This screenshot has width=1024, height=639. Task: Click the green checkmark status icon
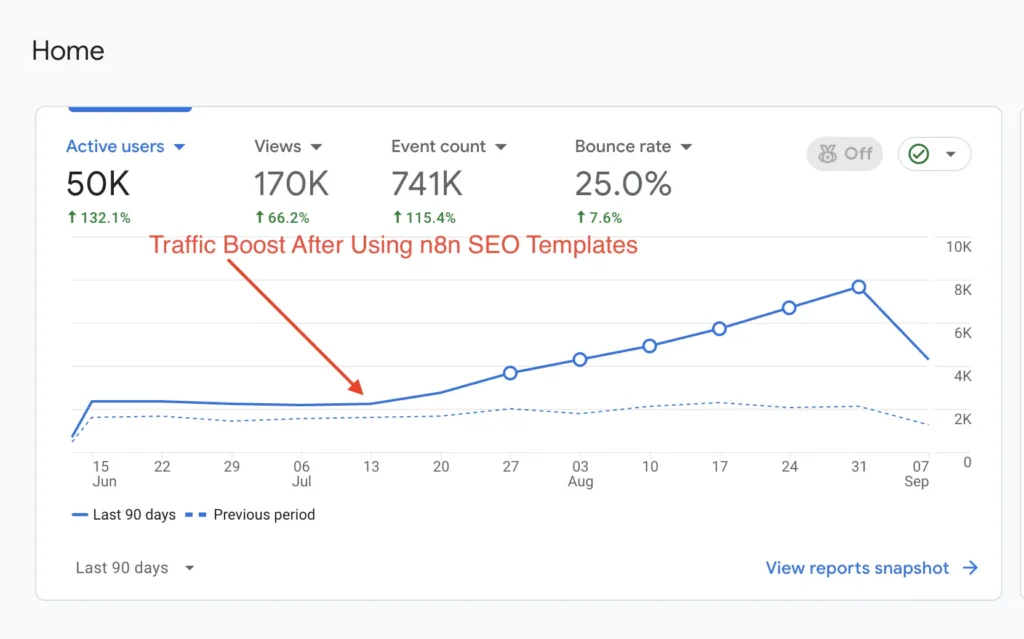tap(919, 154)
